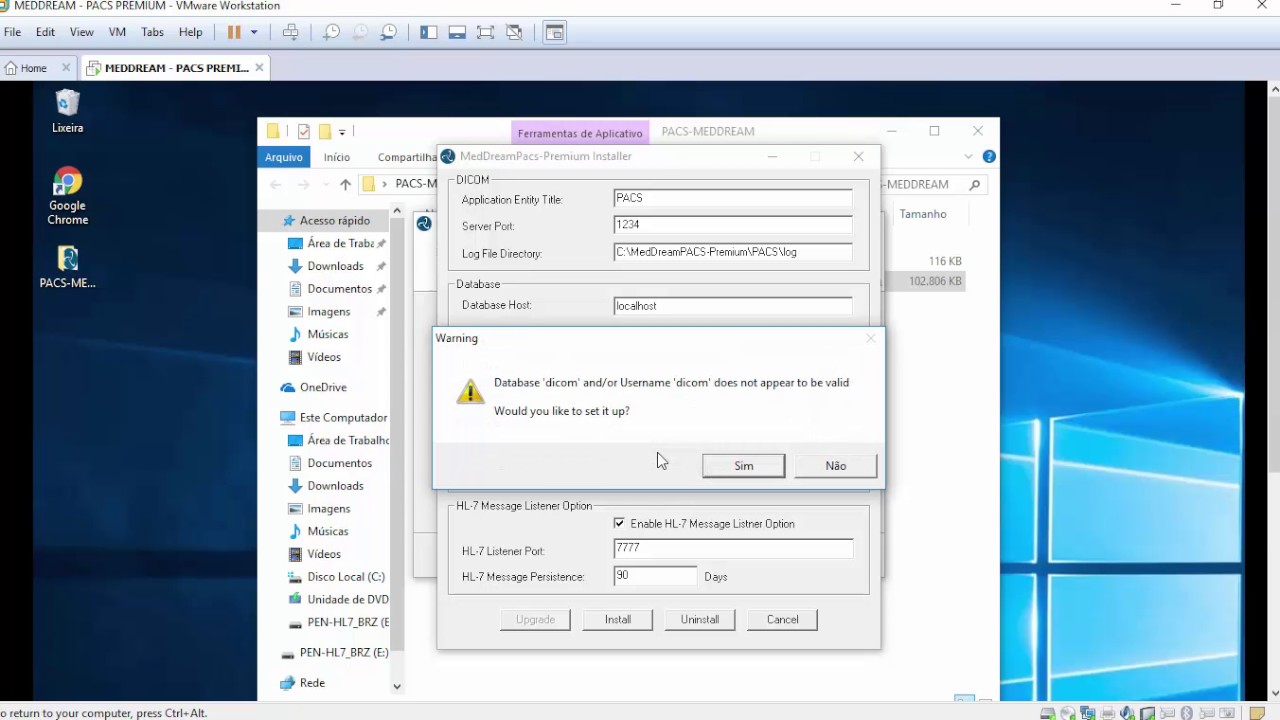Click the properties checkmark icon in Explorer title bar
The width and height of the screenshot is (1280, 720).
click(x=304, y=132)
